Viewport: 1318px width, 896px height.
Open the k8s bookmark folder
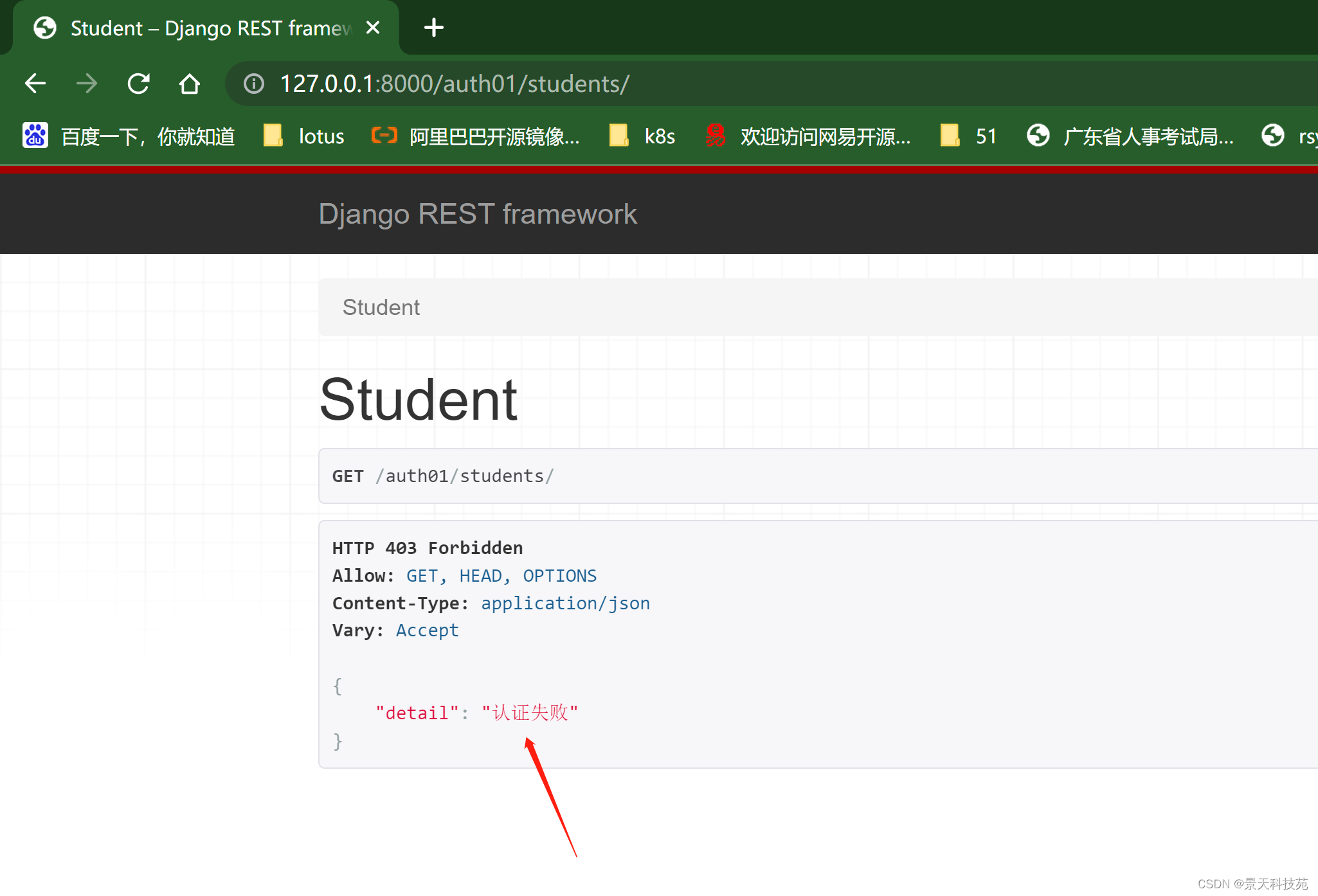point(642,136)
